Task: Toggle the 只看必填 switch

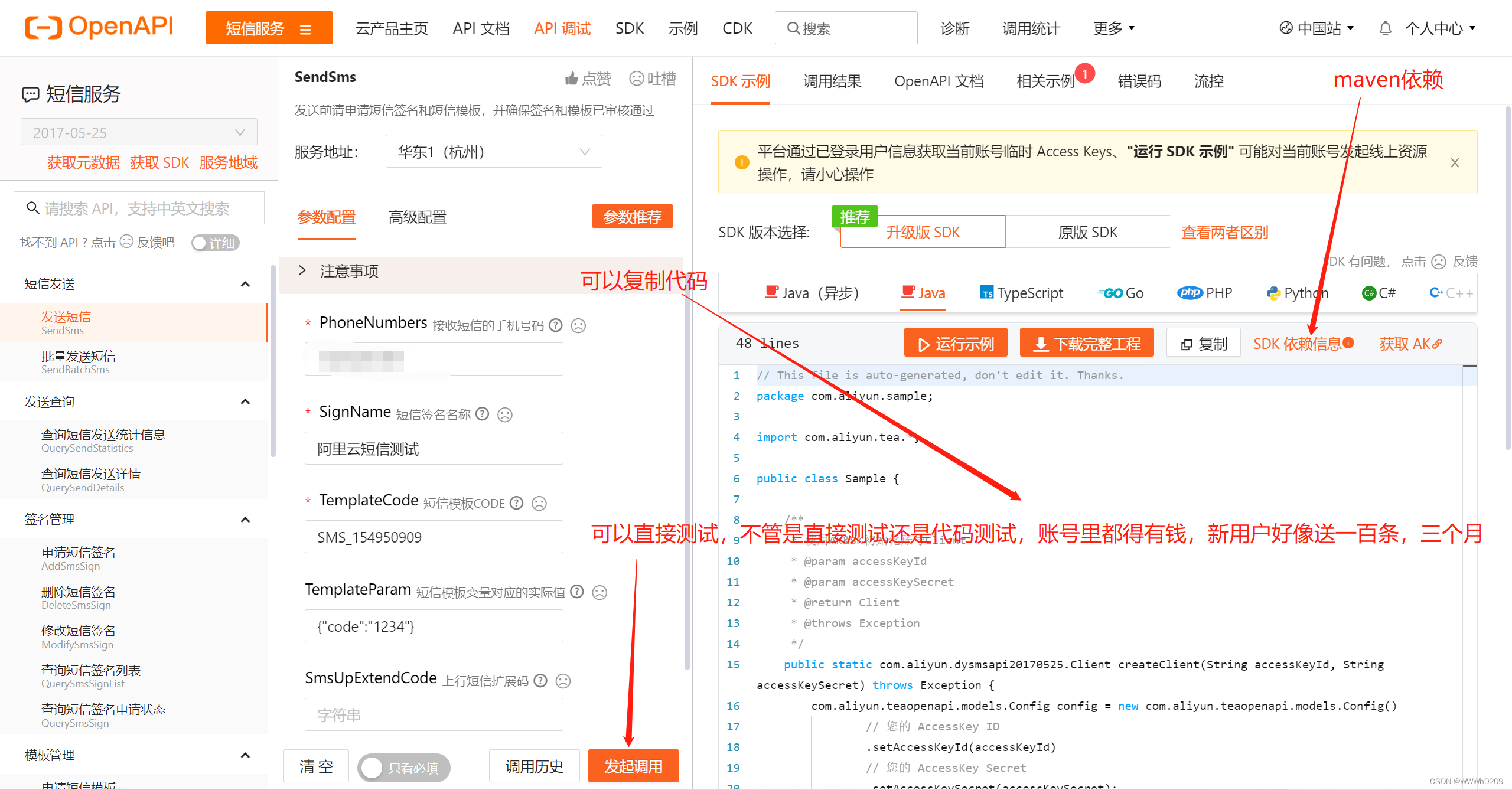Action: (x=403, y=768)
